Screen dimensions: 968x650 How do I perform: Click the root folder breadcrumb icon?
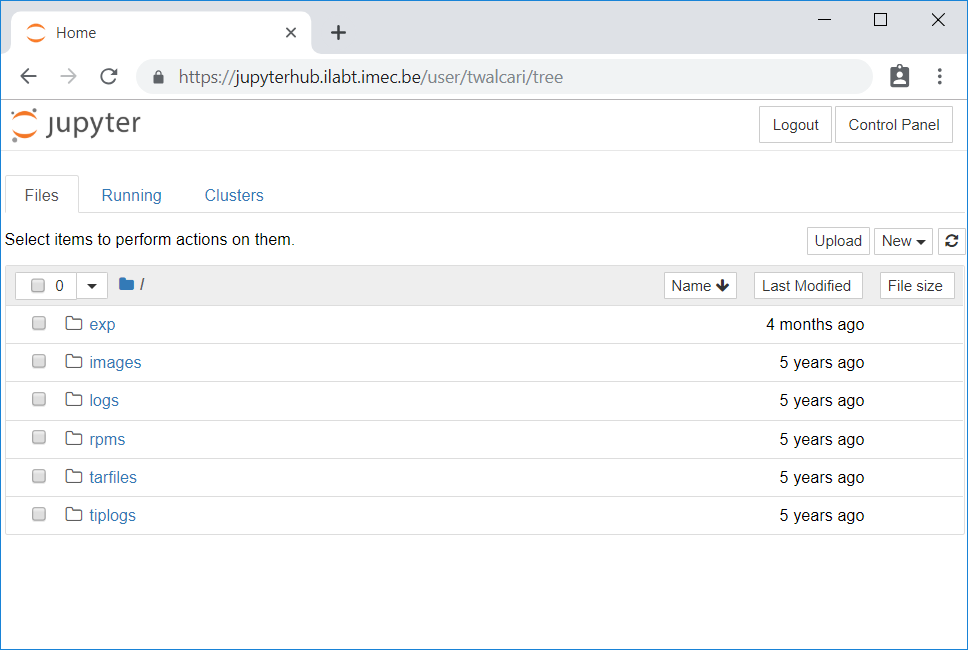[x=127, y=284]
